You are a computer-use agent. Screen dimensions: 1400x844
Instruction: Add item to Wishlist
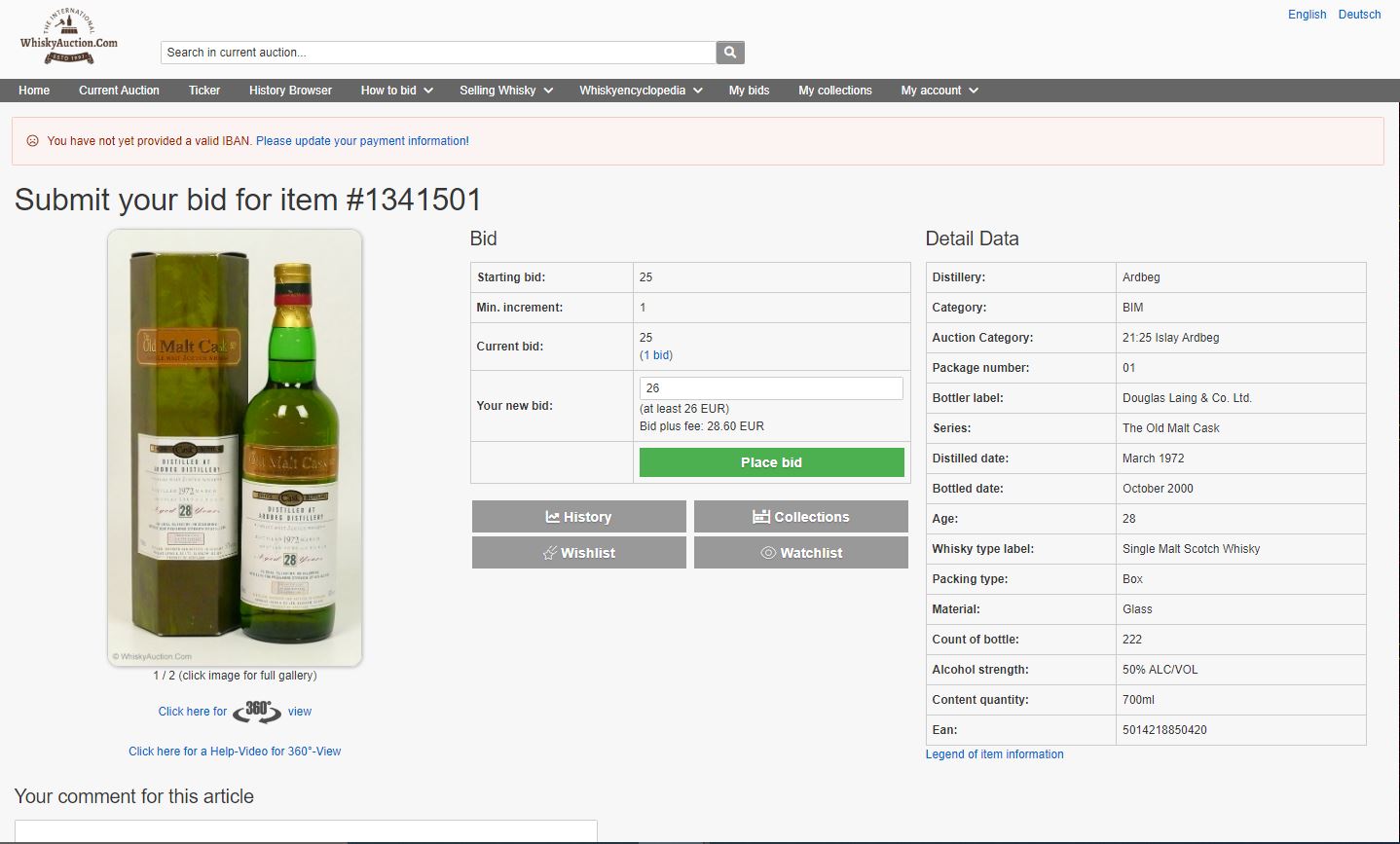(579, 553)
